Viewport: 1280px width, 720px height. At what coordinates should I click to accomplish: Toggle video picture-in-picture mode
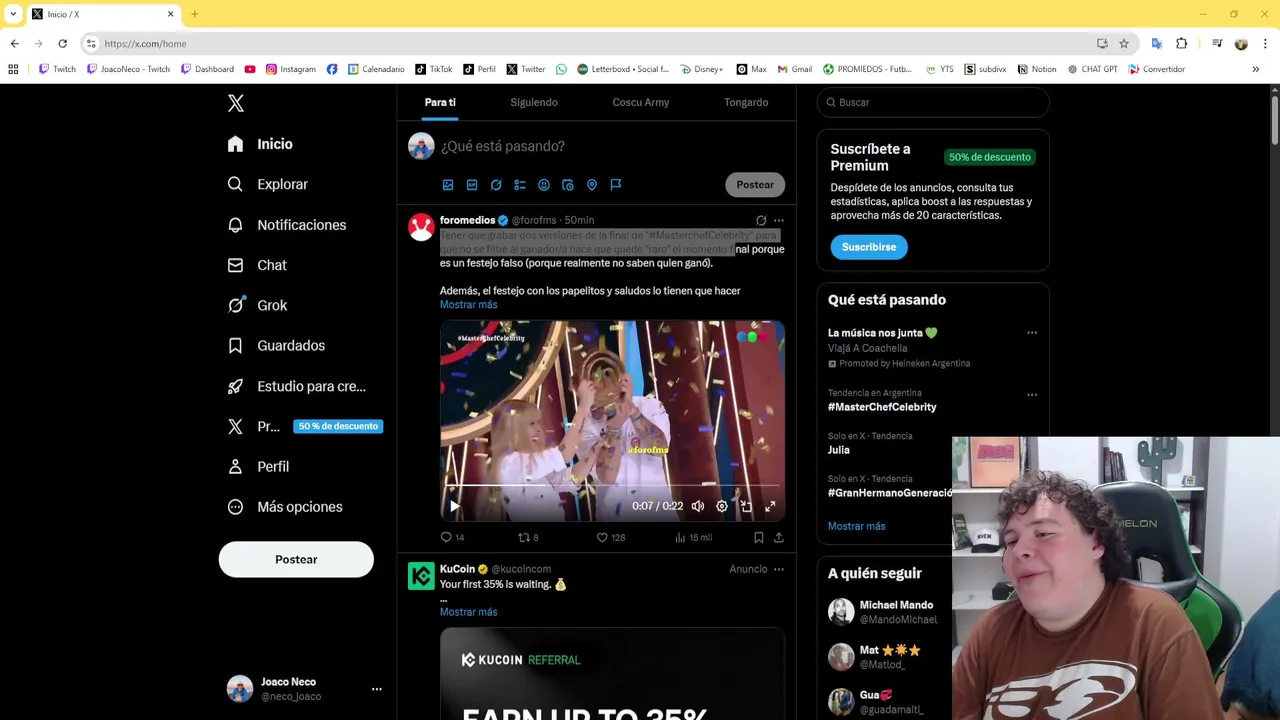click(x=746, y=506)
